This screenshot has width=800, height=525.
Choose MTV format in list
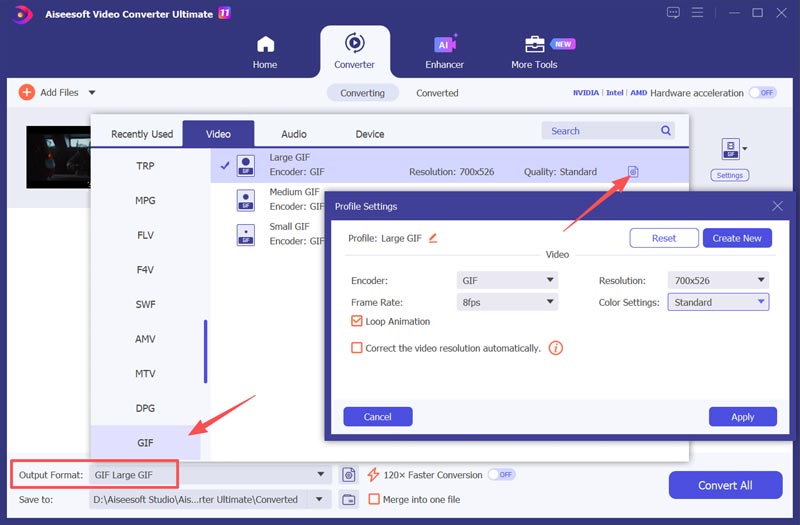(145, 373)
